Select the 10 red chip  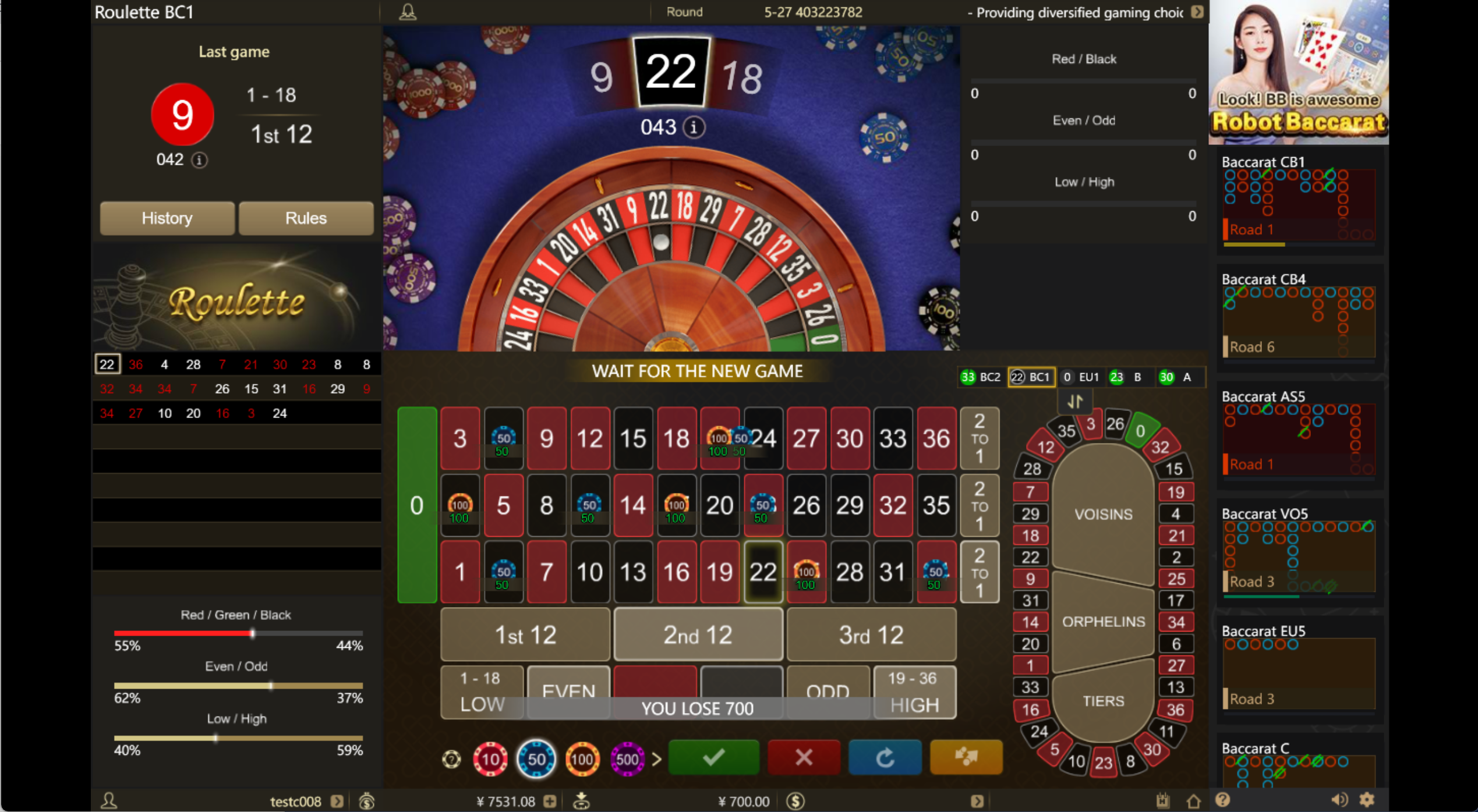(490, 758)
